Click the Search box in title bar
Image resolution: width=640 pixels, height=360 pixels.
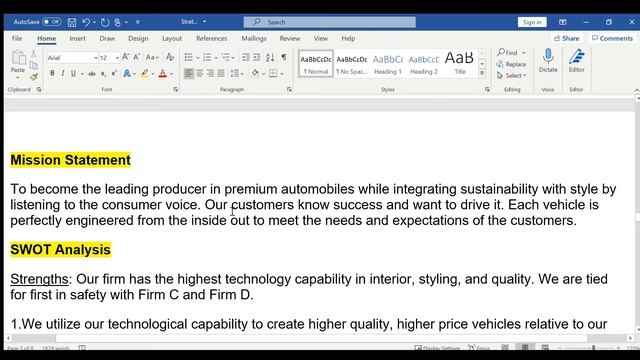click(330, 22)
